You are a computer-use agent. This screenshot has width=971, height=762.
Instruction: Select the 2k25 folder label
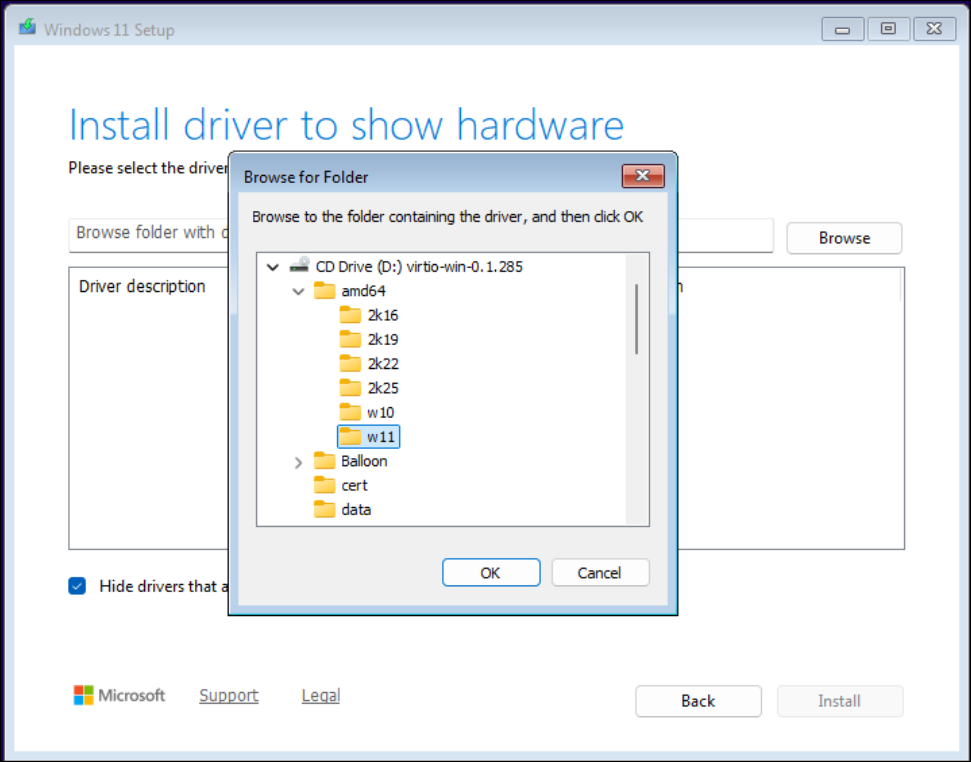click(x=383, y=388)
